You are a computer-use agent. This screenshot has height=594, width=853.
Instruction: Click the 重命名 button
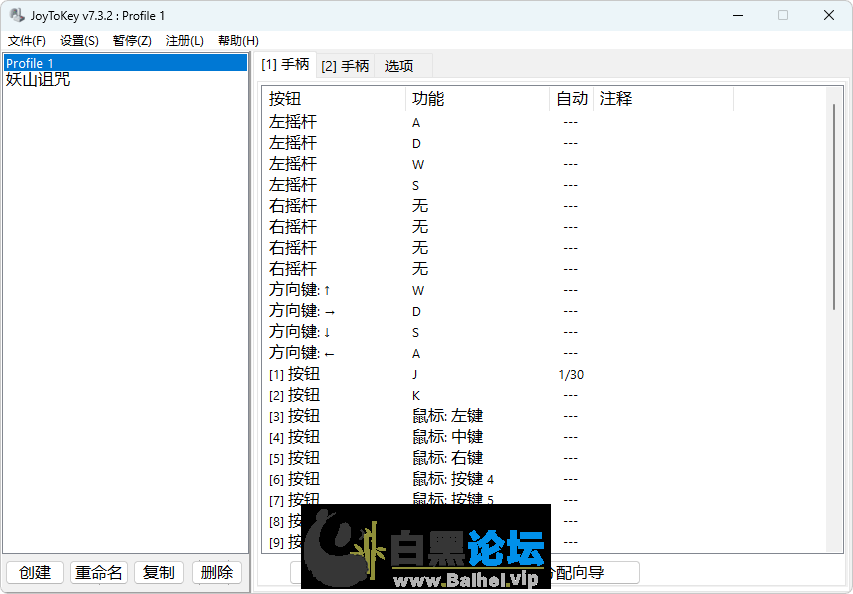(x=99, y=572)
